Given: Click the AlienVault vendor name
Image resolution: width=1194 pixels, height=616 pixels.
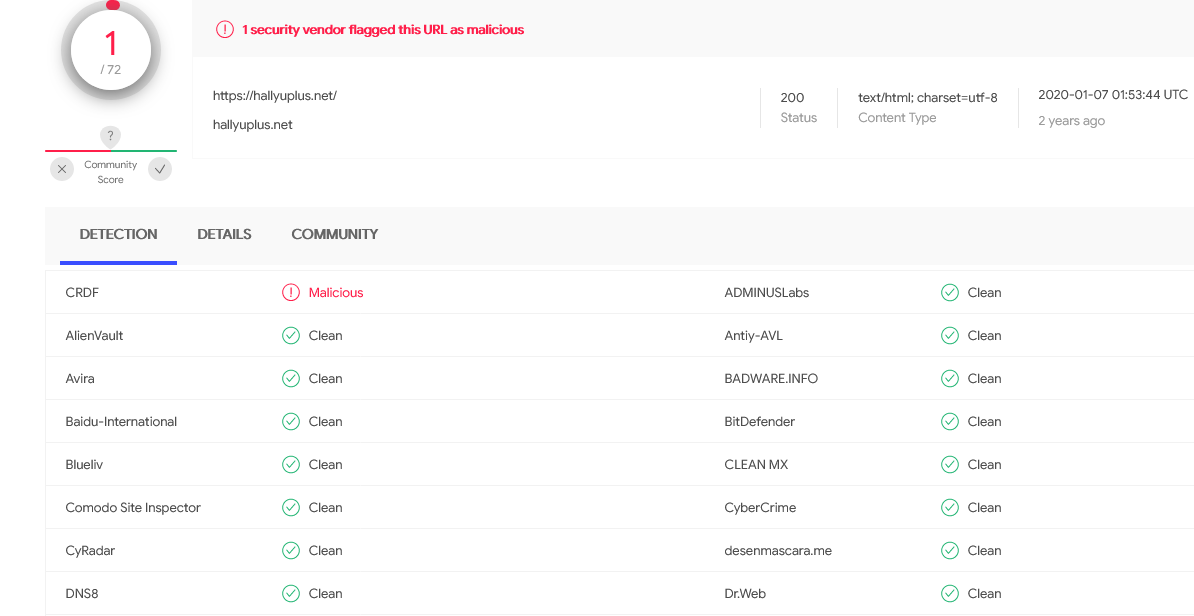Looking at the screenshot, I should pyautogui.click(x=94, y=336).
